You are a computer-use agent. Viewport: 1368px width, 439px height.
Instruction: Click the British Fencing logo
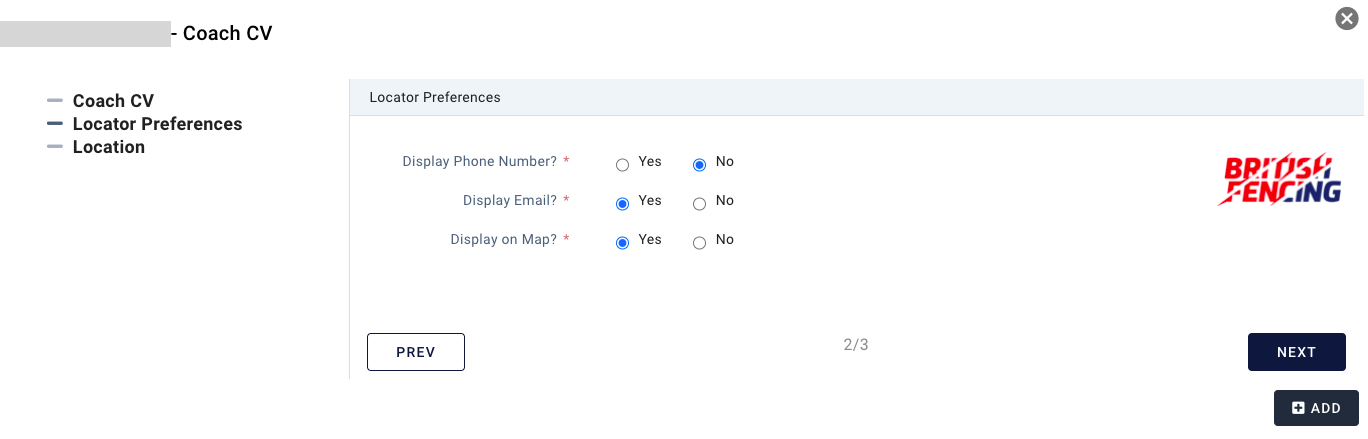tap(1279, 180)
